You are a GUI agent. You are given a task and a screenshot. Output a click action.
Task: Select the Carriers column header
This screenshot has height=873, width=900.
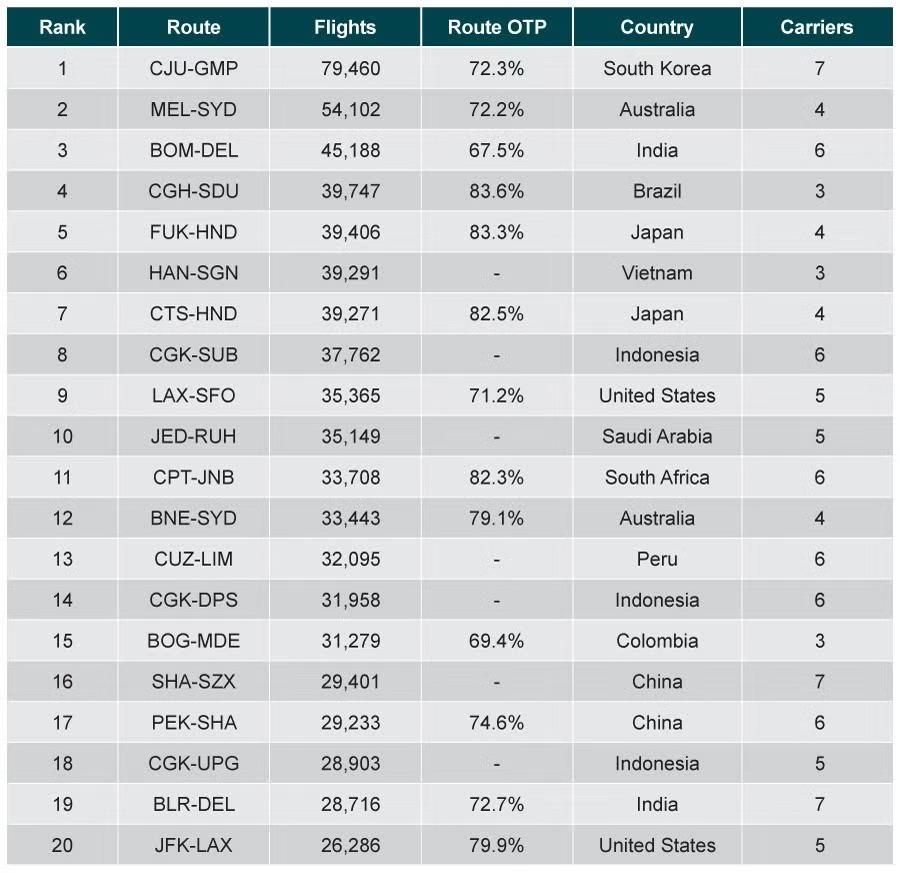tap(818, 27)
